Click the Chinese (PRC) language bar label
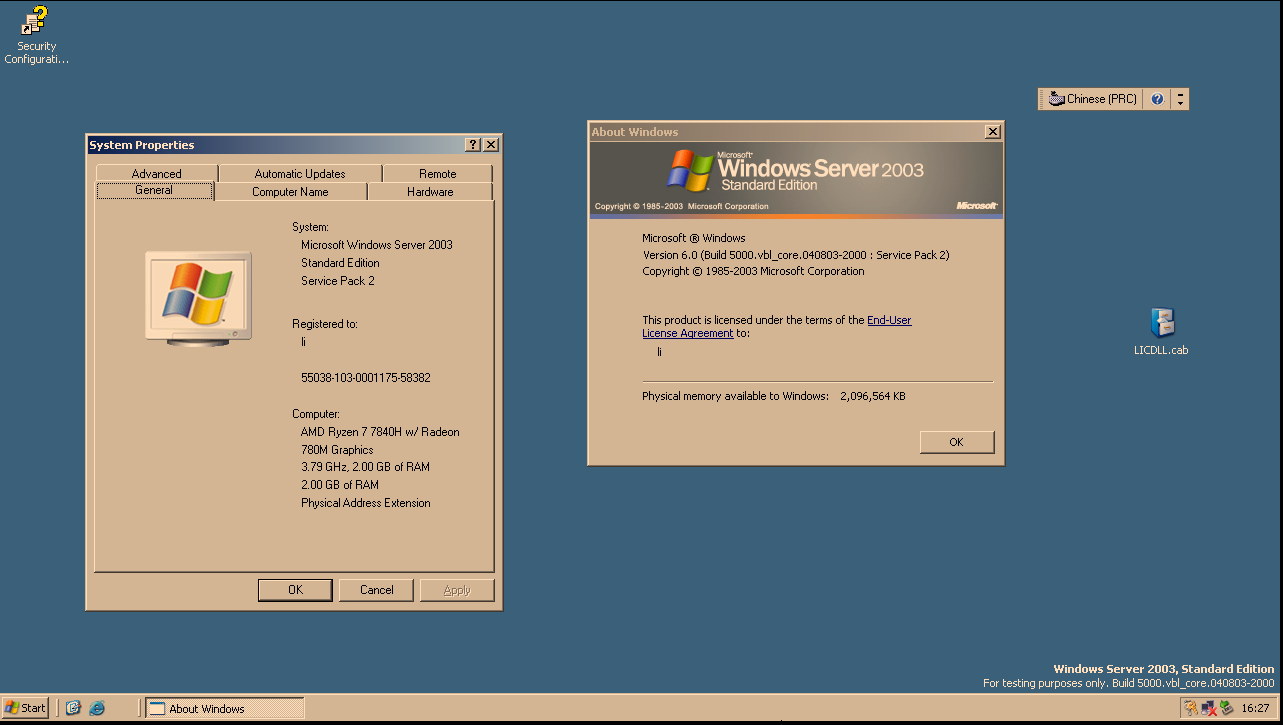 coord(1102,99)
